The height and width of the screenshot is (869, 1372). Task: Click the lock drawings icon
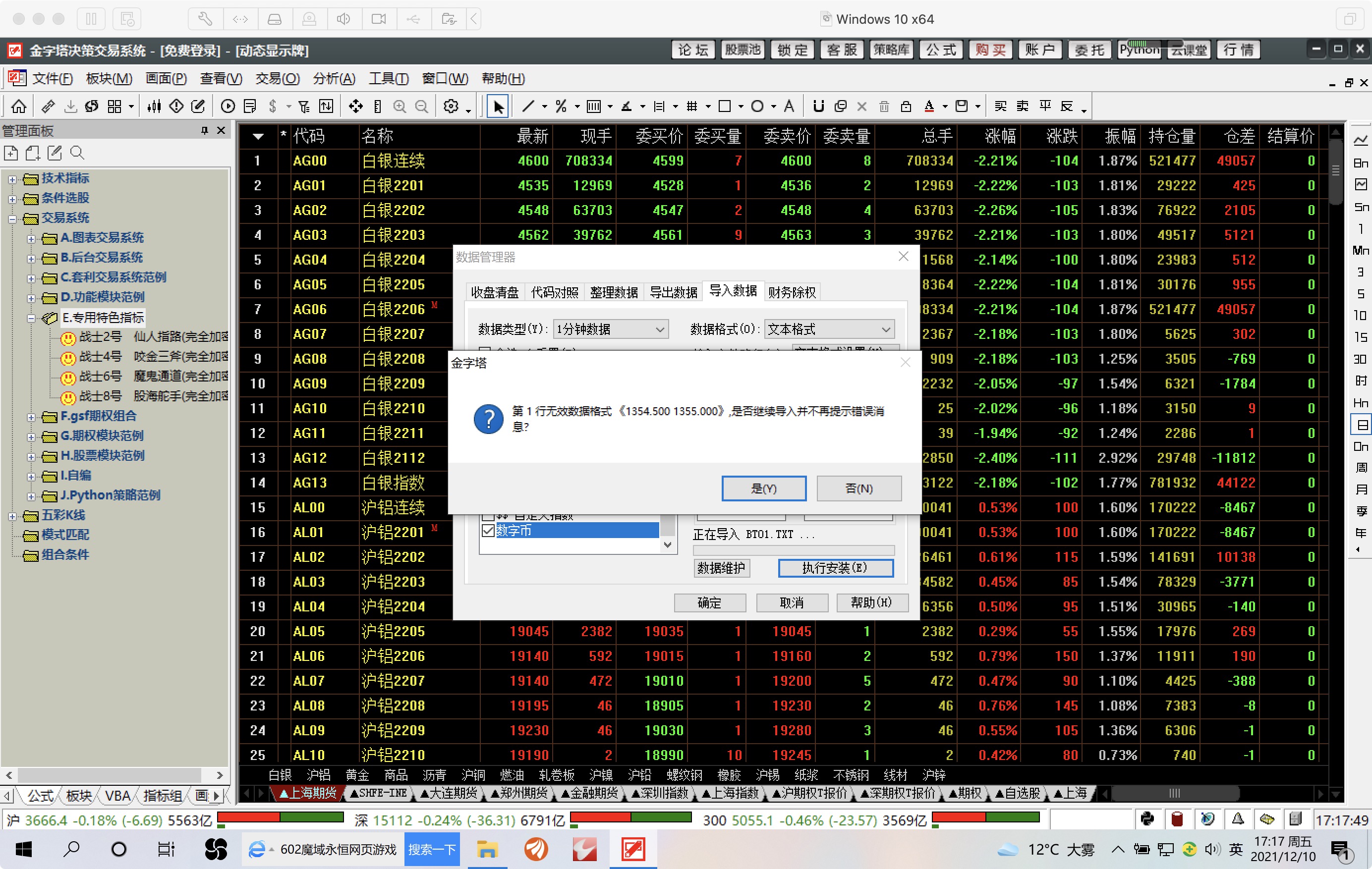906,107
